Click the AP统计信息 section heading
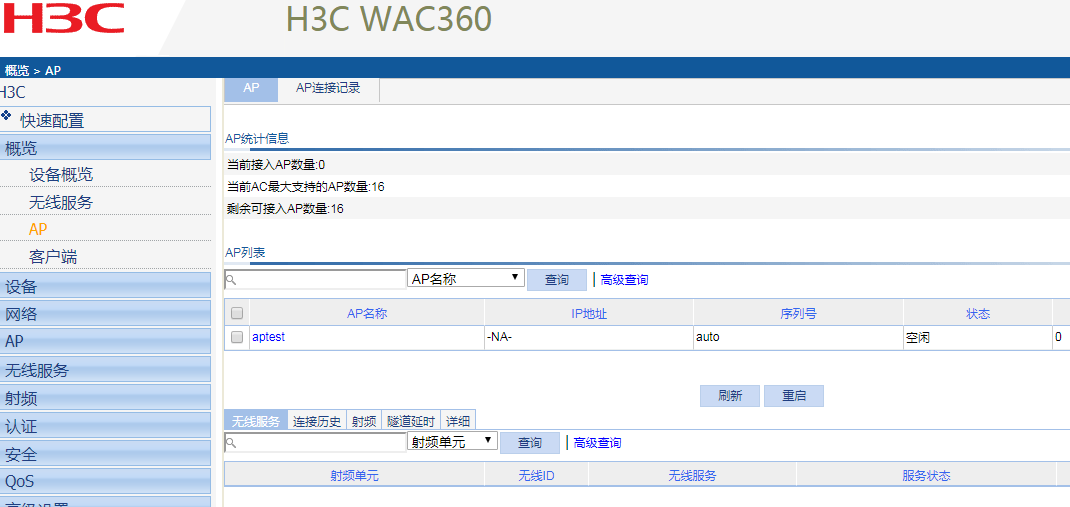This screenshot has width=1070, height=507. click(257, 139)
